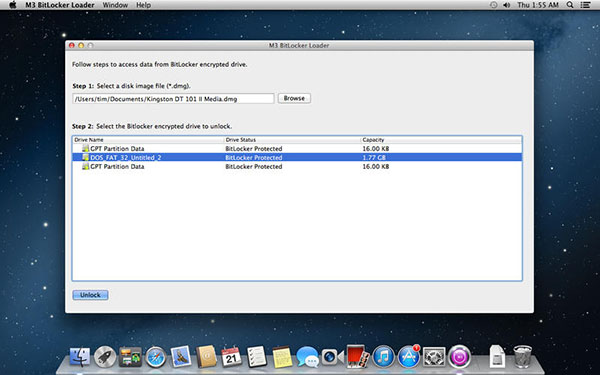
Task: Close the M3 BitLocker Loader window
Action: [x=72, y=45]
